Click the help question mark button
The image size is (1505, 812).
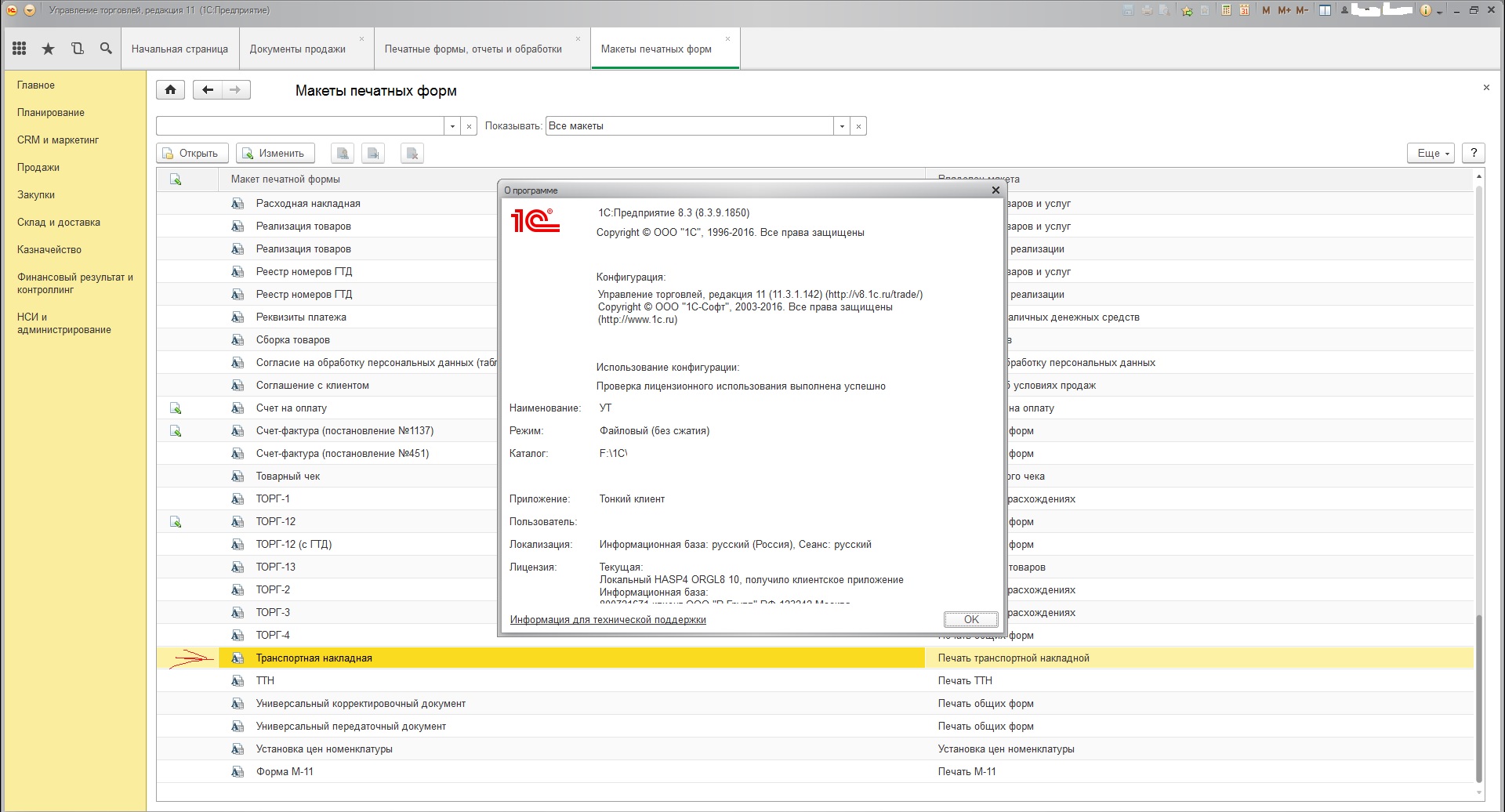tap(1474, 153)
